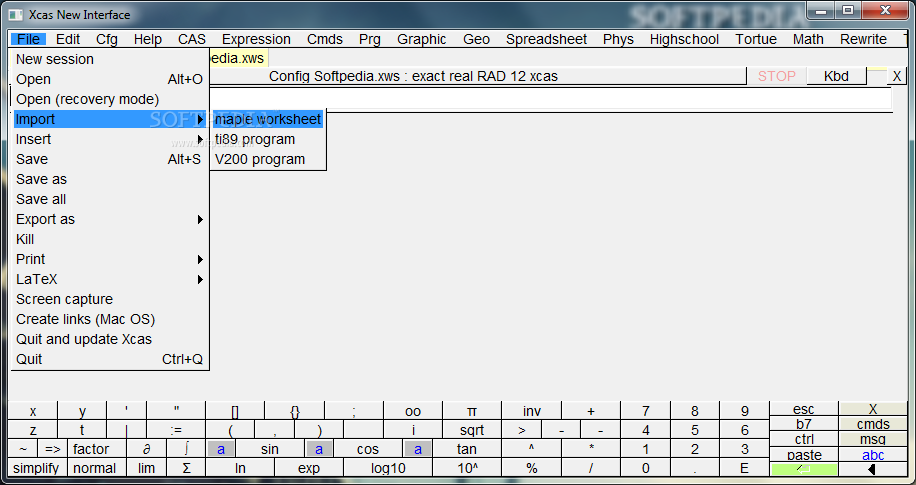
Task: Click the green enter key
Action: (804, 469)
